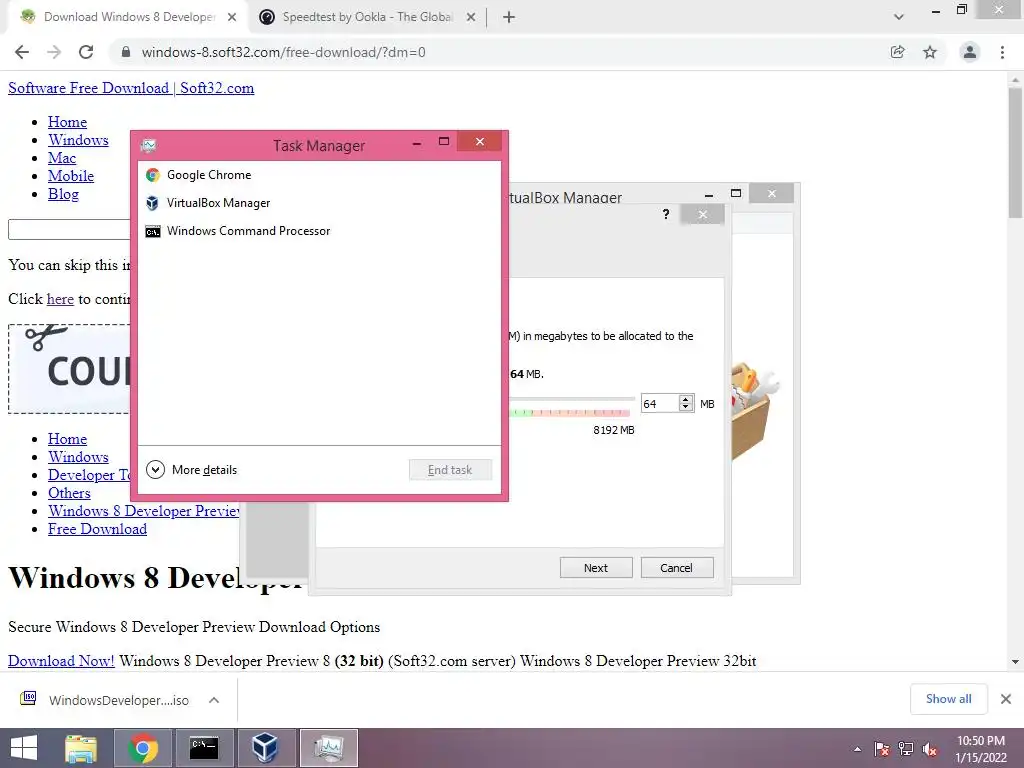This screenshot has width=1024, height=768.
Task: Switch to Command Prompt from the taskbar
Action: [204, 748]
